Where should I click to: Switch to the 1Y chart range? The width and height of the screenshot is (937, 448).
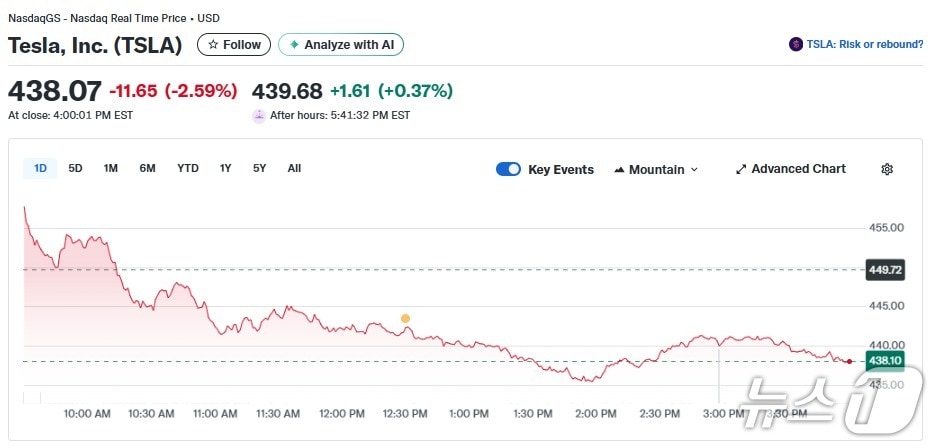pos(226,168)
